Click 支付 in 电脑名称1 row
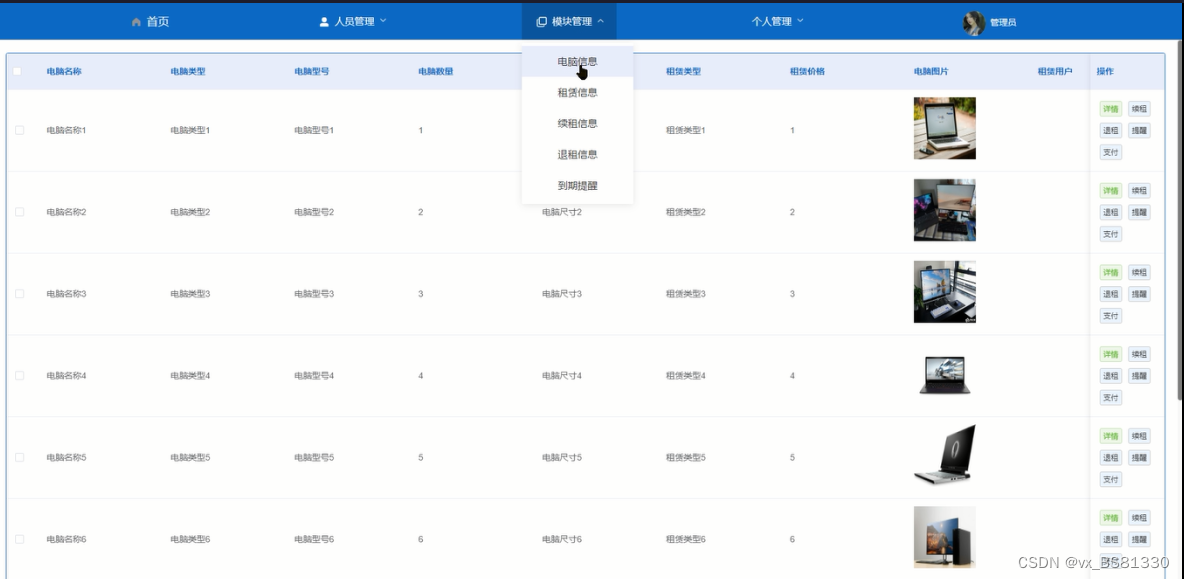Screen dimensions: 1184x579 tap(1111, 152)
